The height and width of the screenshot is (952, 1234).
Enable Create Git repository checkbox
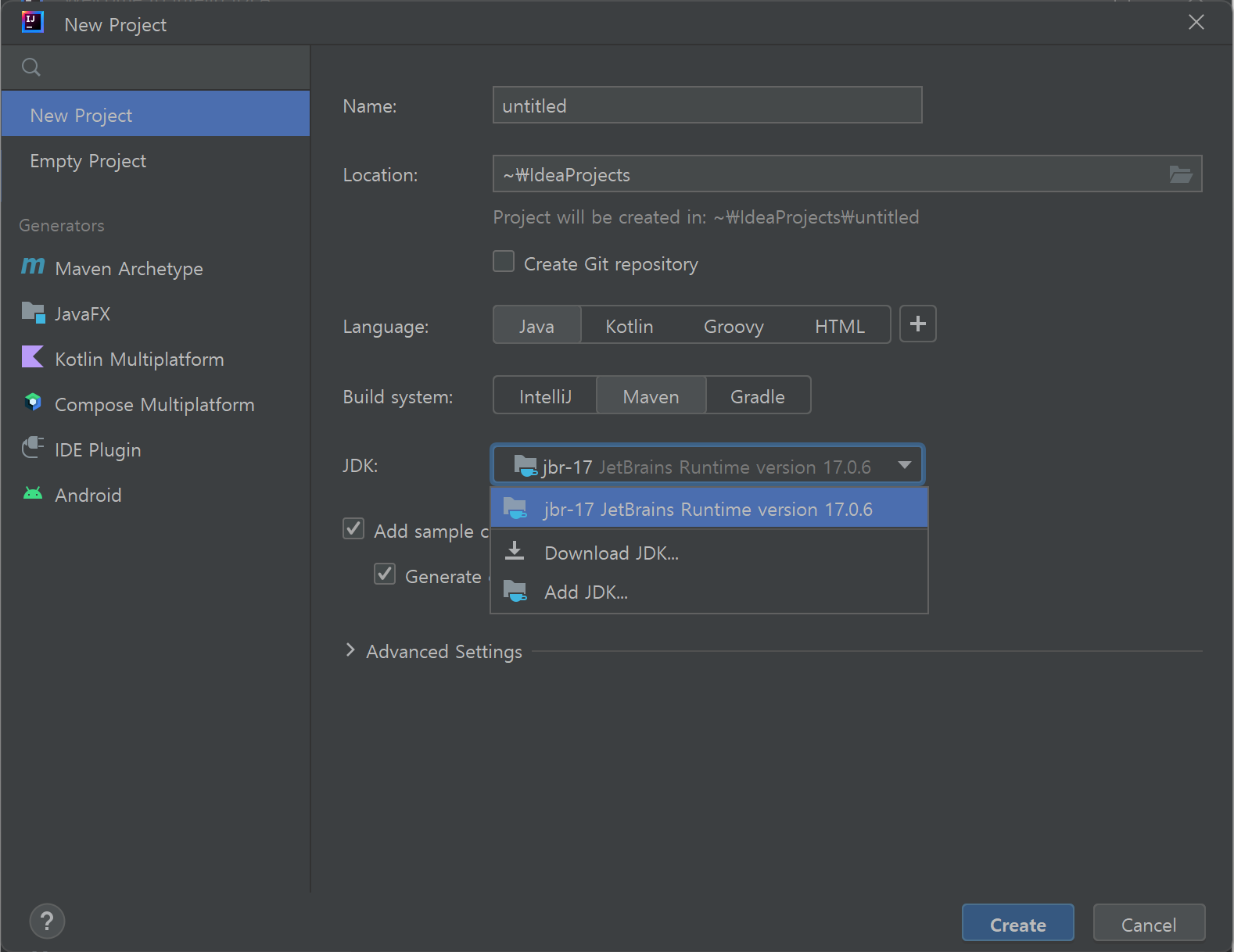[x=504, y=262]
